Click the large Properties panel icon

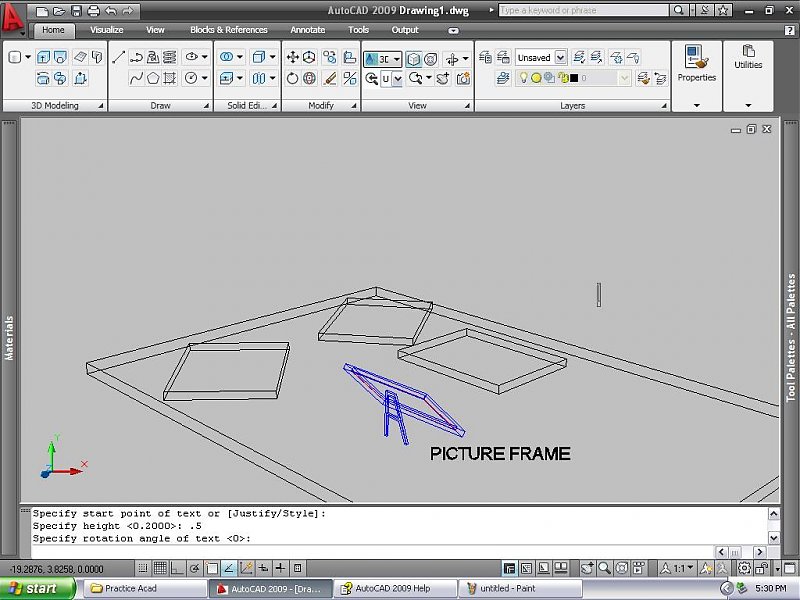[x=696, y=57]
